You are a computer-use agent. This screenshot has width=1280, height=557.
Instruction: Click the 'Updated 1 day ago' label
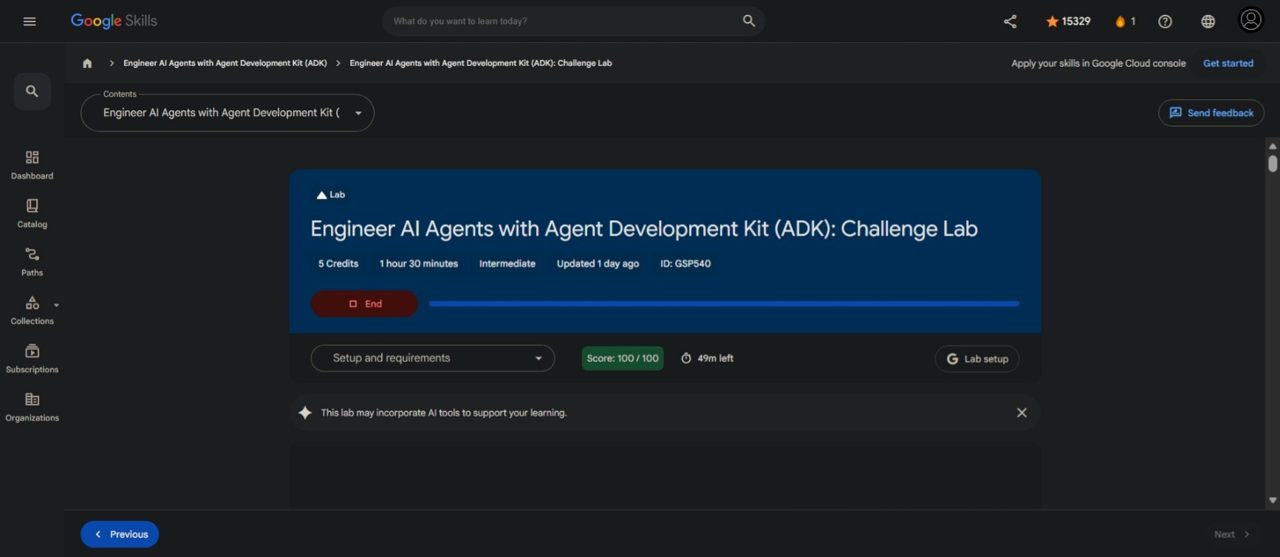tap(598, 264)
